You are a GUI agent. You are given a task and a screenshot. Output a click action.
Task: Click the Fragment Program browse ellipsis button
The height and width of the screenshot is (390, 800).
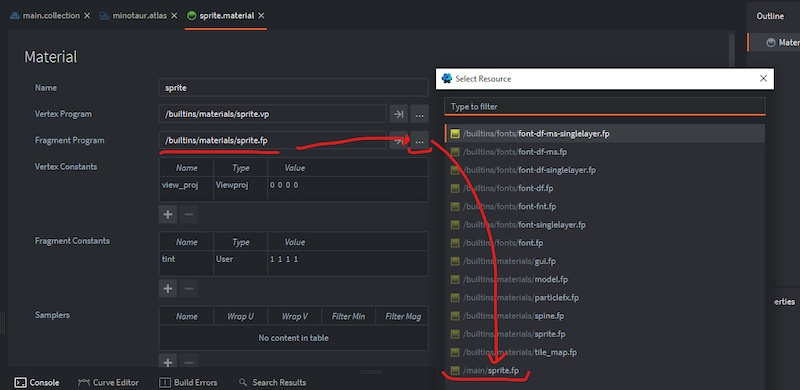click(419, 140)
